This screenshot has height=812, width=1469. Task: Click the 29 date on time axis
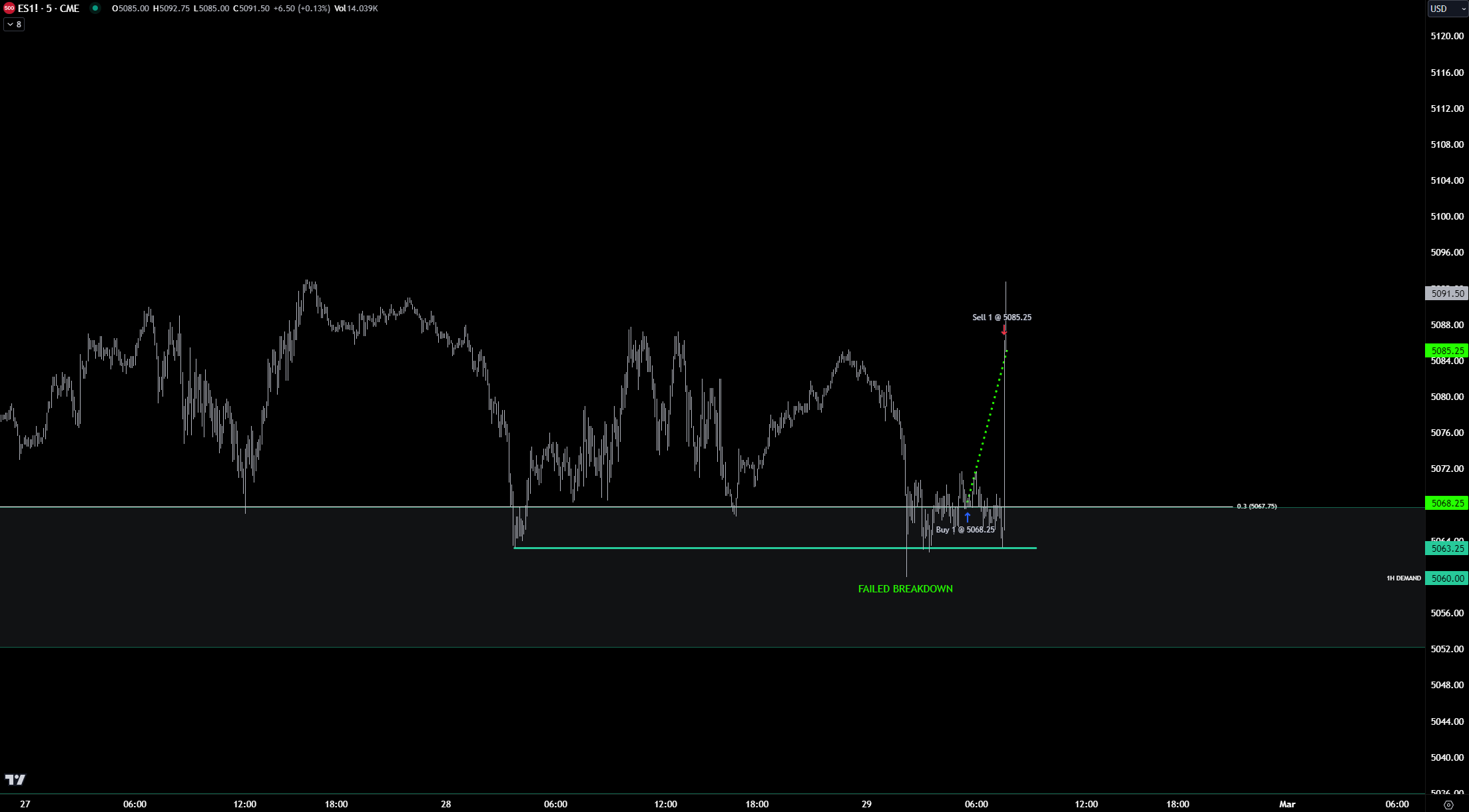click(x=866, y=804)
